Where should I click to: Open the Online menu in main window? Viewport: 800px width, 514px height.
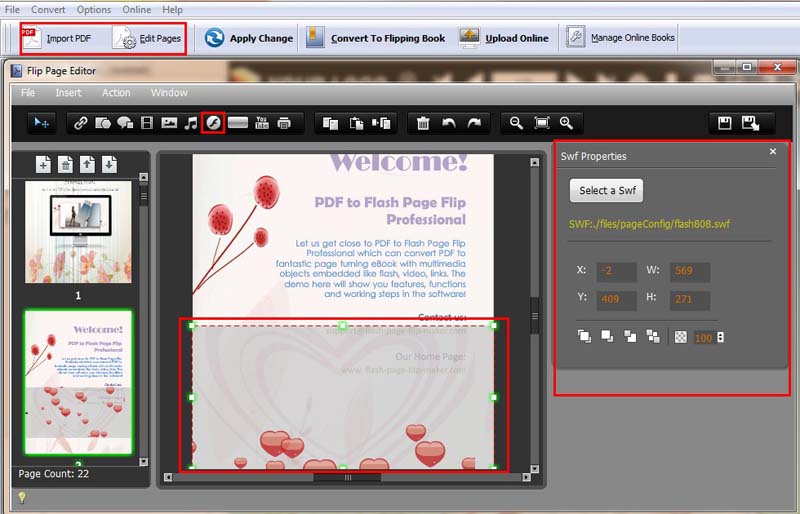click(136, 9)
